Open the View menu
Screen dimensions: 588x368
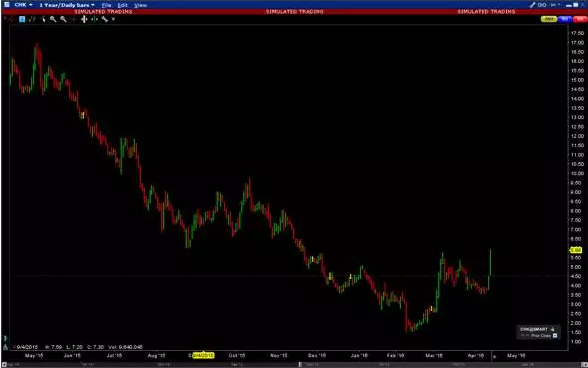(x=140, y=5)
